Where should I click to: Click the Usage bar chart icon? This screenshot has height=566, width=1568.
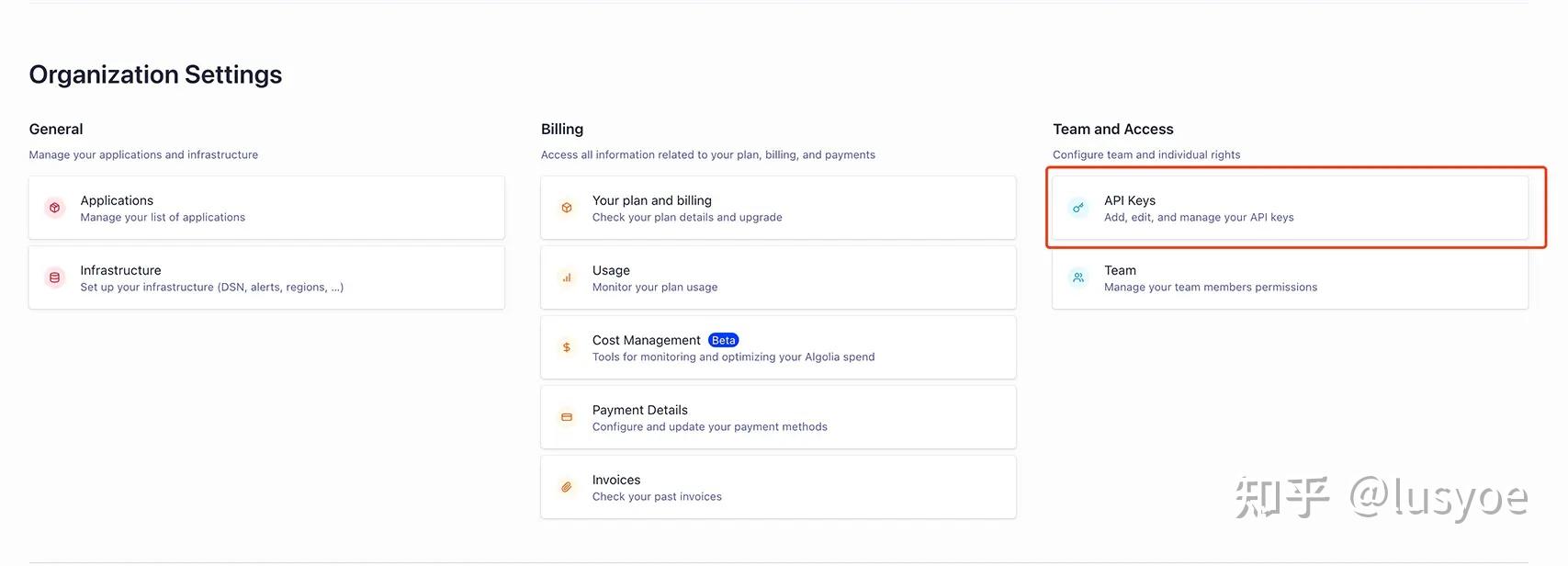[566, 277]
